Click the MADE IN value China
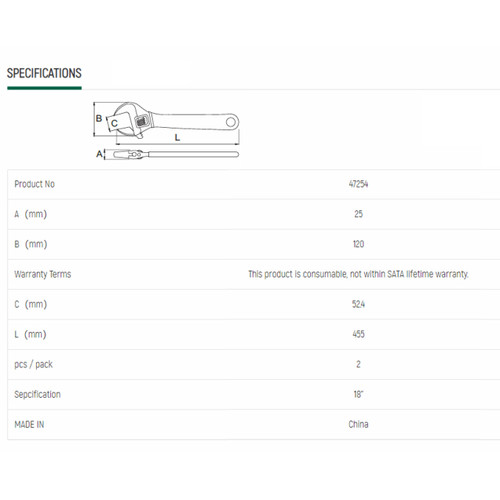 click(358, 424)
